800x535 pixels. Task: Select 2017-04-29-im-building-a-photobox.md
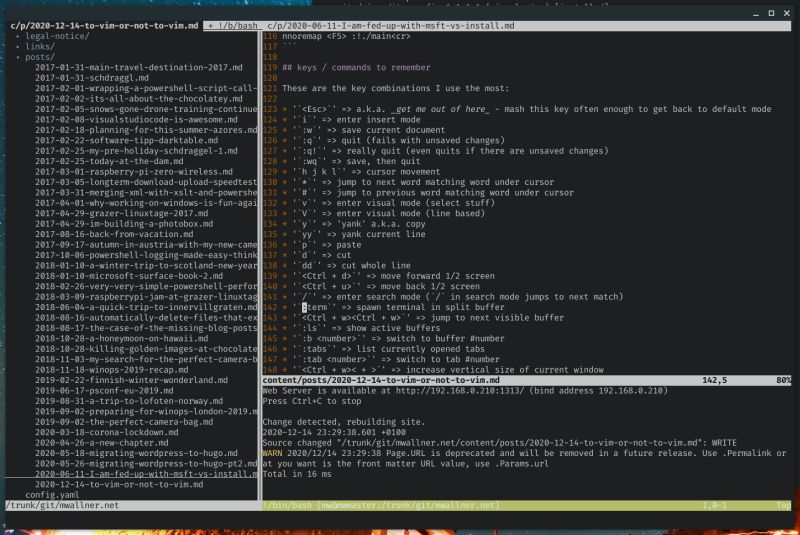pos(124,224)
